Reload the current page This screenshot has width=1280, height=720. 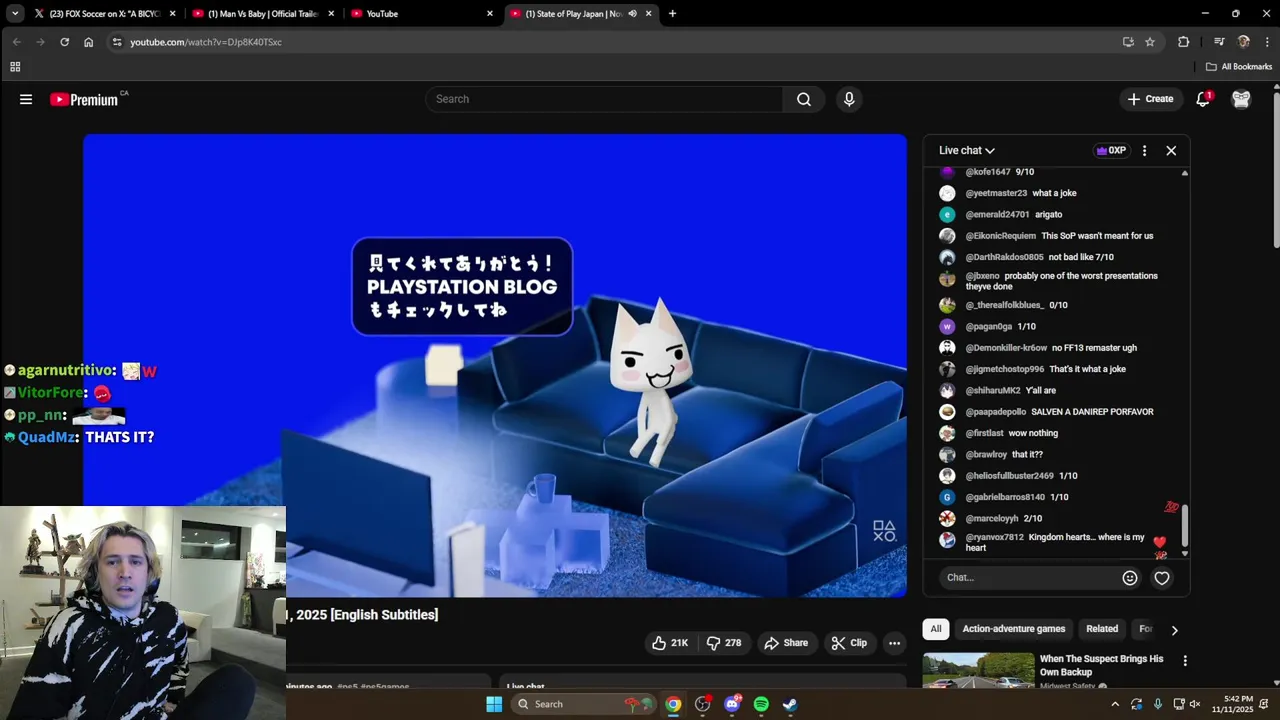pyautogui.click(x=64, y=42)
